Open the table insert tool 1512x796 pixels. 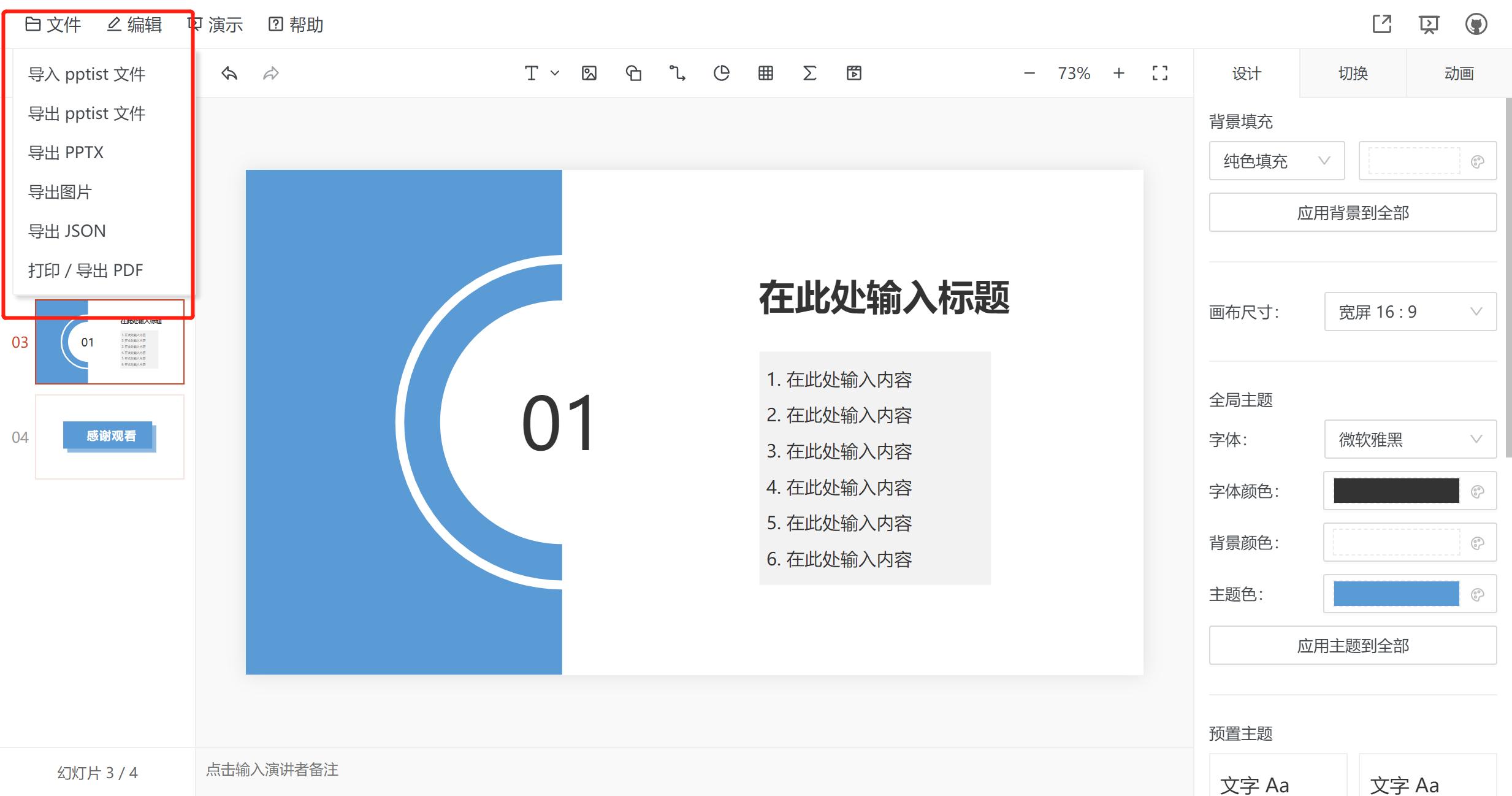pos(765,73)
